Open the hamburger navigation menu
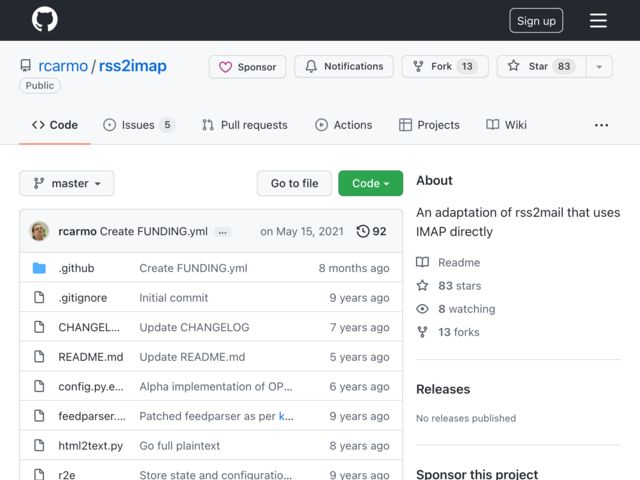This screenshot has width=640, height=480. pyautogui.click(x=598, y=20)
